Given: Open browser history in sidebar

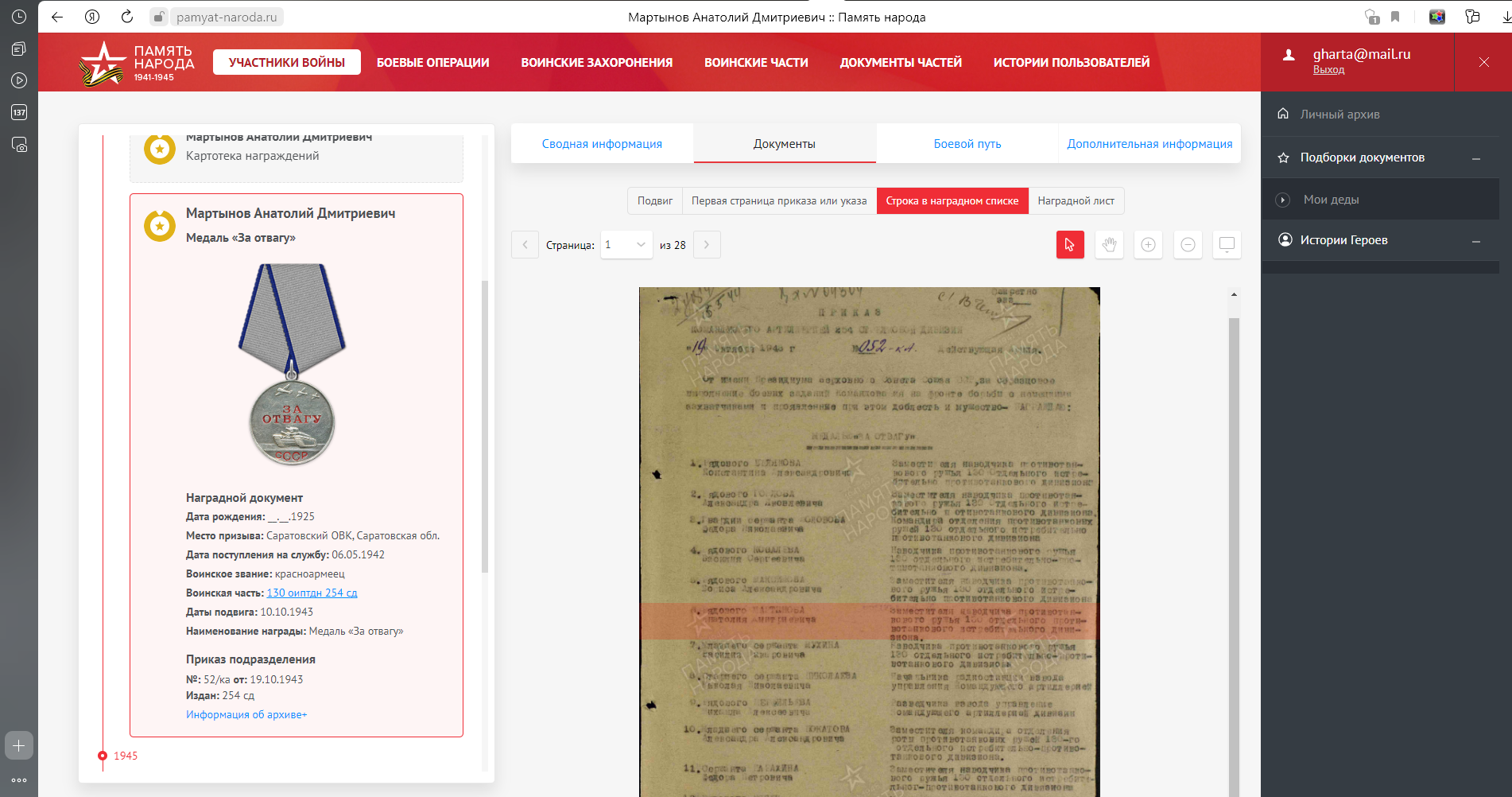Looking at the screenshot, I should pos(19,17).
